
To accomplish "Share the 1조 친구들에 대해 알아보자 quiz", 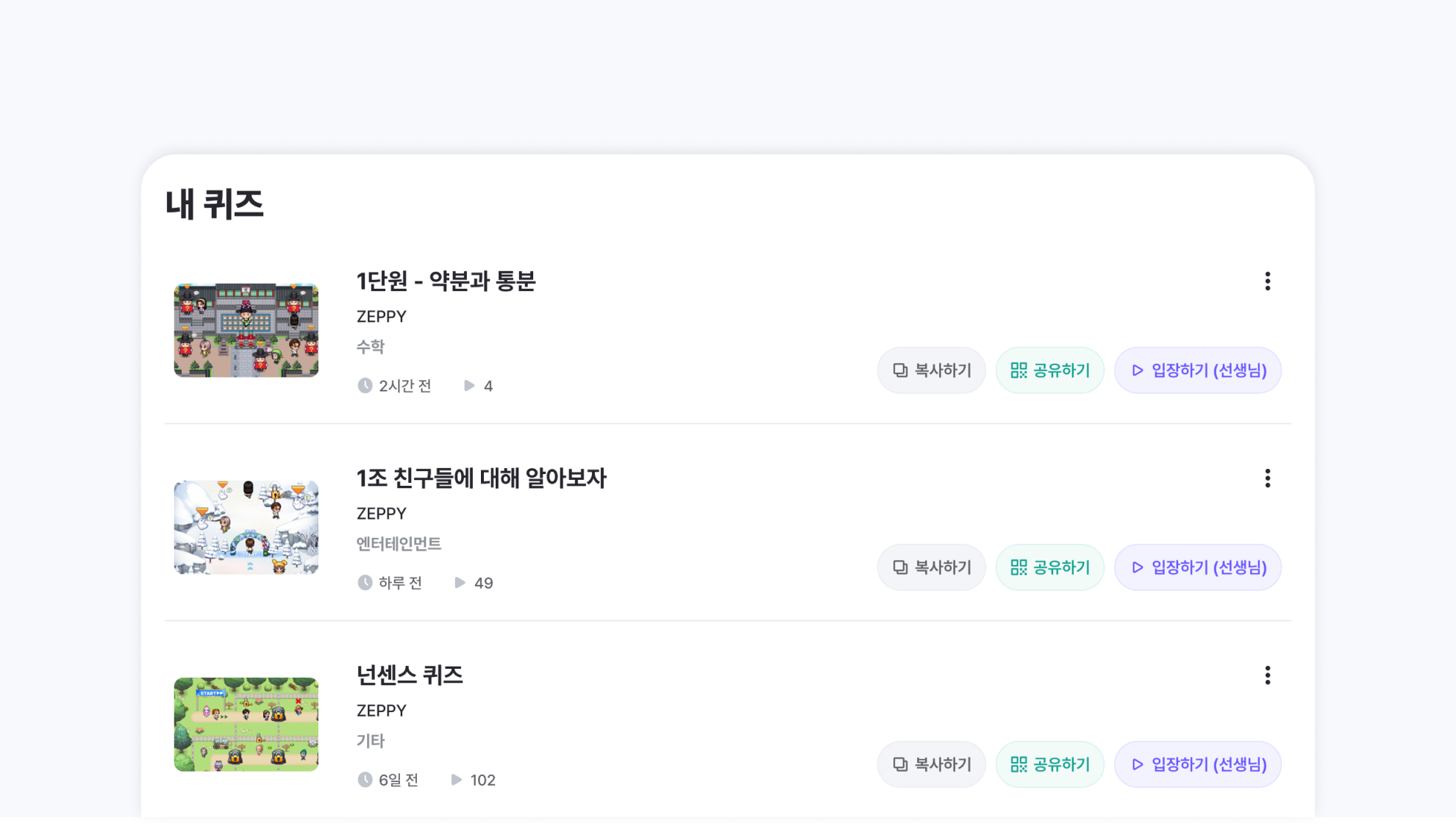I will 1050,567.
